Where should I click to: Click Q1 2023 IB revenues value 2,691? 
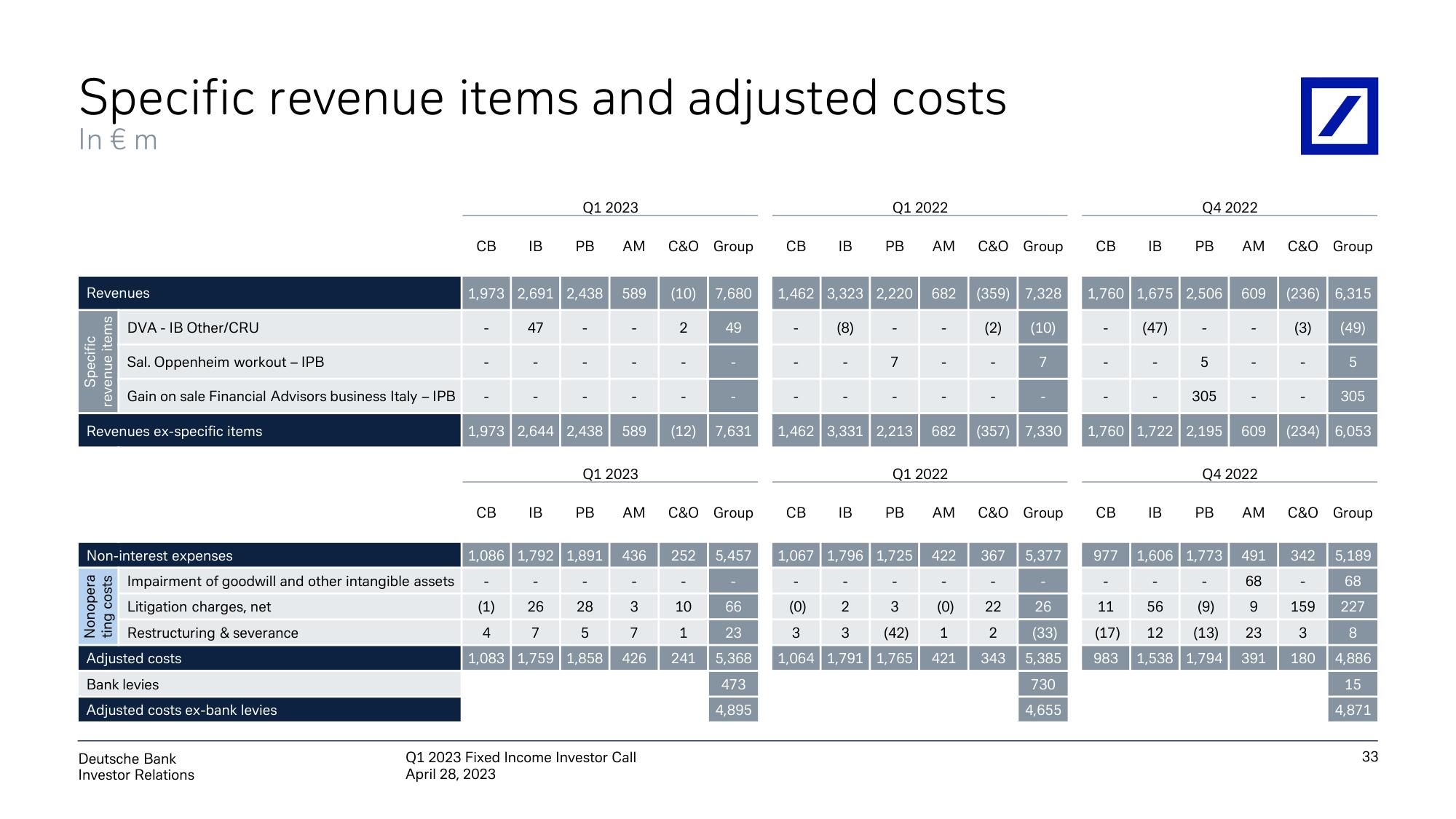click(x=535, y=293)
